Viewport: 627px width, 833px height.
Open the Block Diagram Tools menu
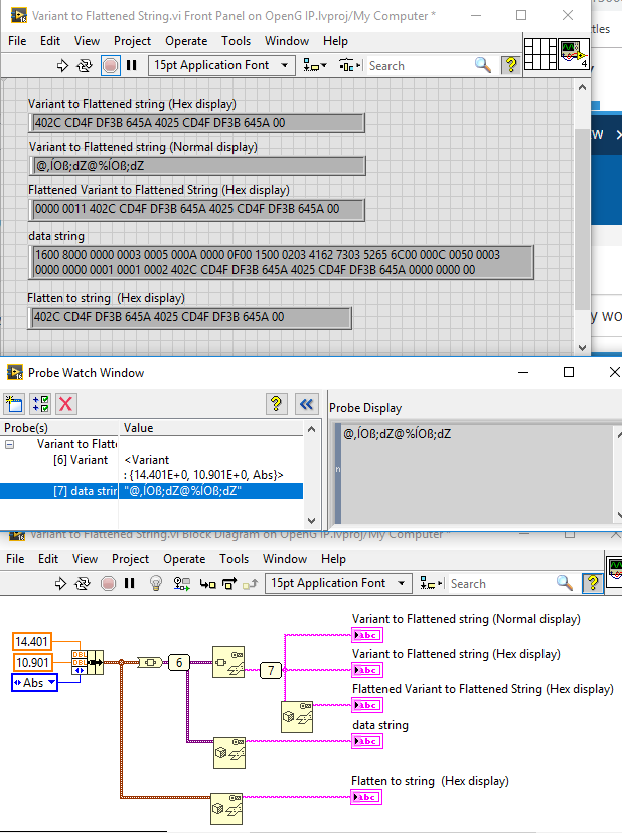coord(234,559)
